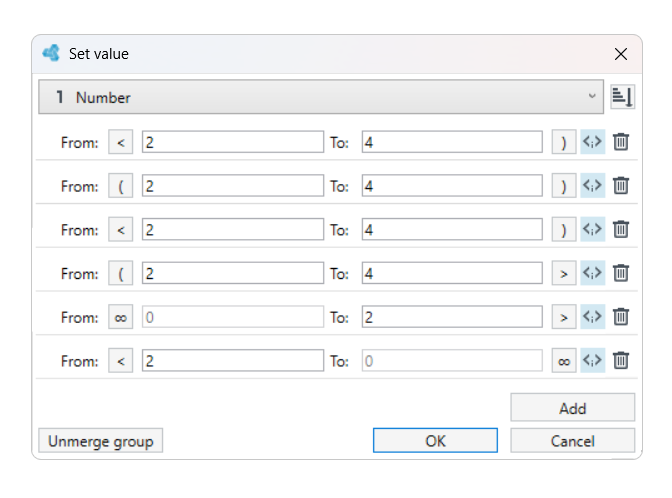
Task: Open expression editor icon in the first row
Action: pos(593,142)
